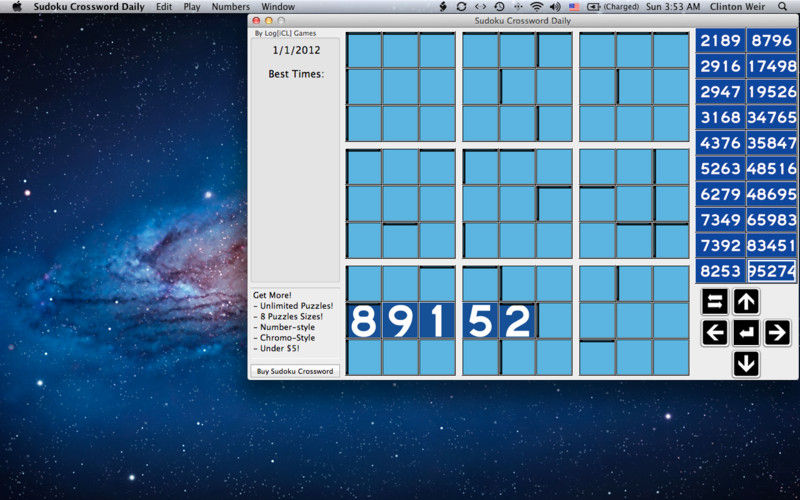Screen dimensions: 800x500
Task: Select number tile 48695
Action: 771,194
